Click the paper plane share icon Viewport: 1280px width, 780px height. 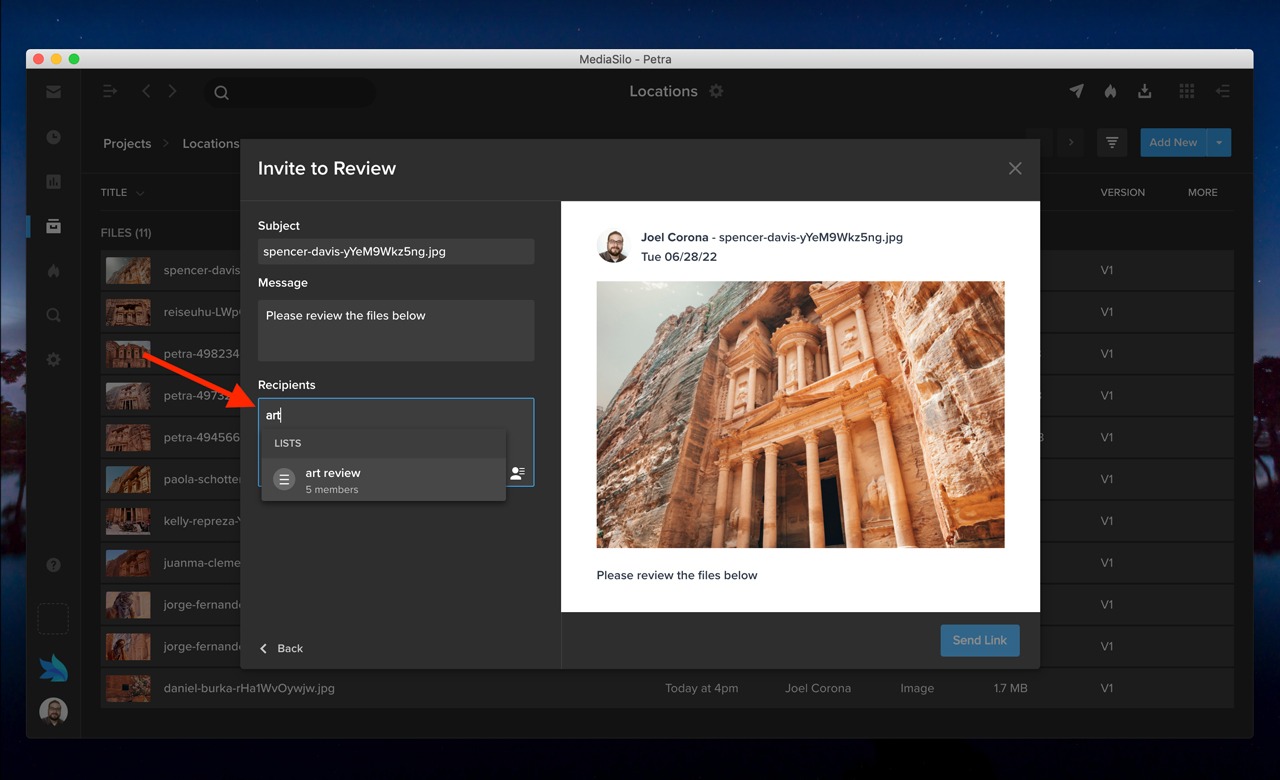click(1076, 91)
